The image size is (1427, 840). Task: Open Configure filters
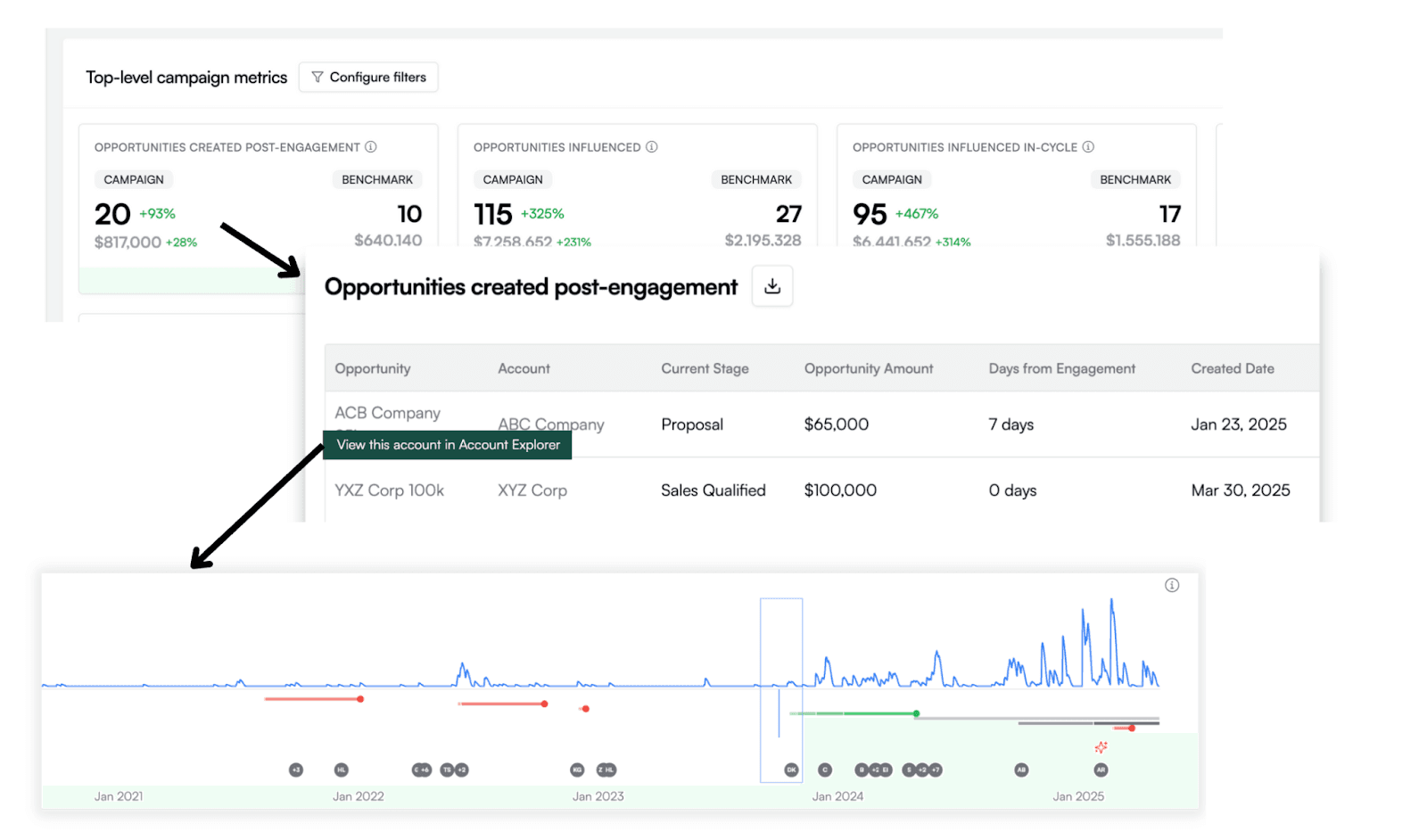368,78
